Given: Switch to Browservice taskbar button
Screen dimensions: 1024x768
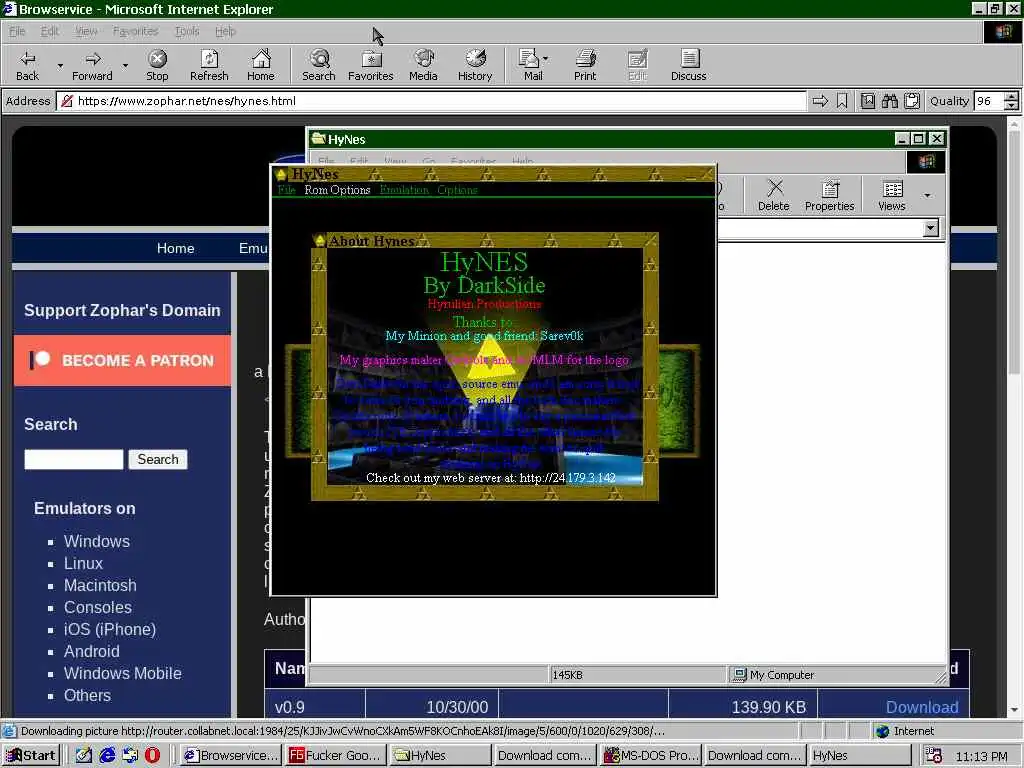Looking at the screenshot, I should tap(230, 756).
